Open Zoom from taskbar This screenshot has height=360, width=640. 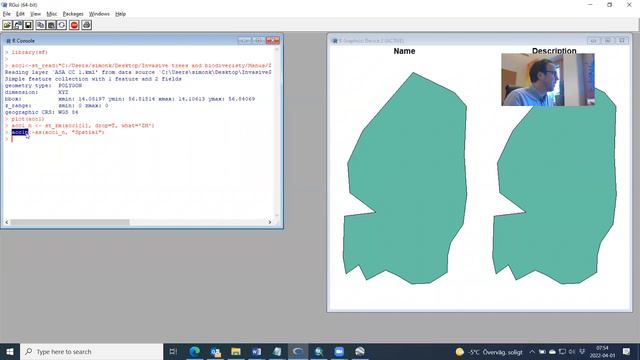339,351
